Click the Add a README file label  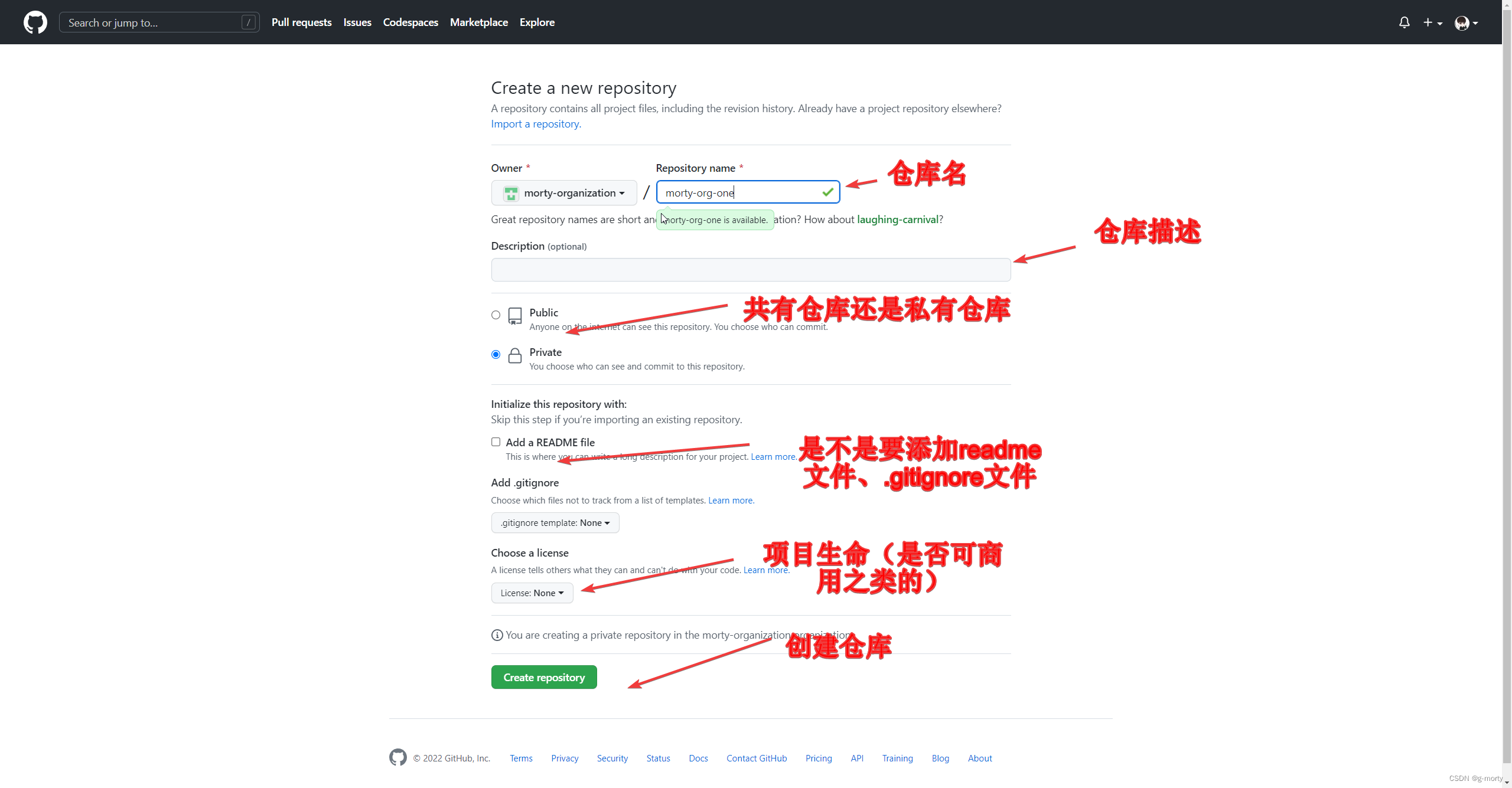pos(550,443)
